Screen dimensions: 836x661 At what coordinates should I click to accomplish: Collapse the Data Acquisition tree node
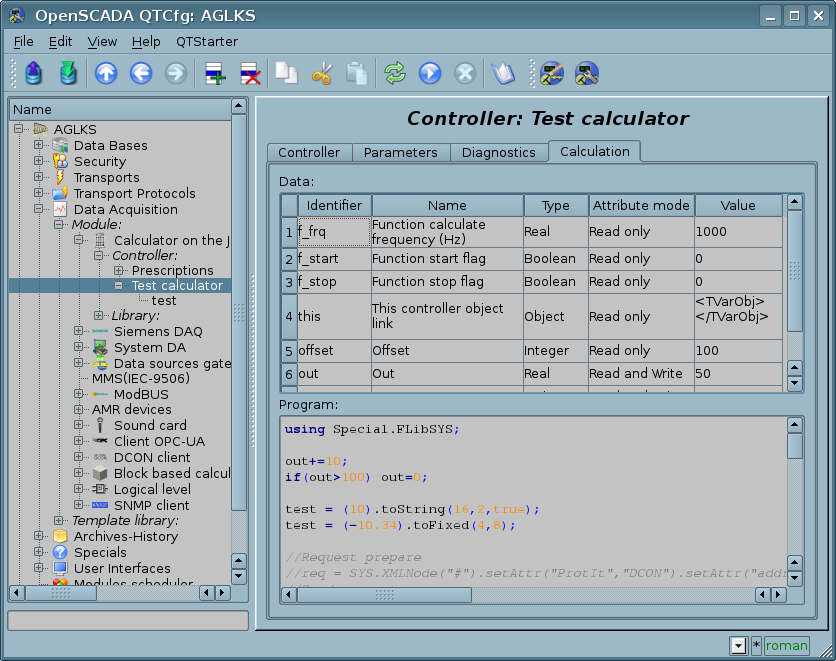[39, 209]
